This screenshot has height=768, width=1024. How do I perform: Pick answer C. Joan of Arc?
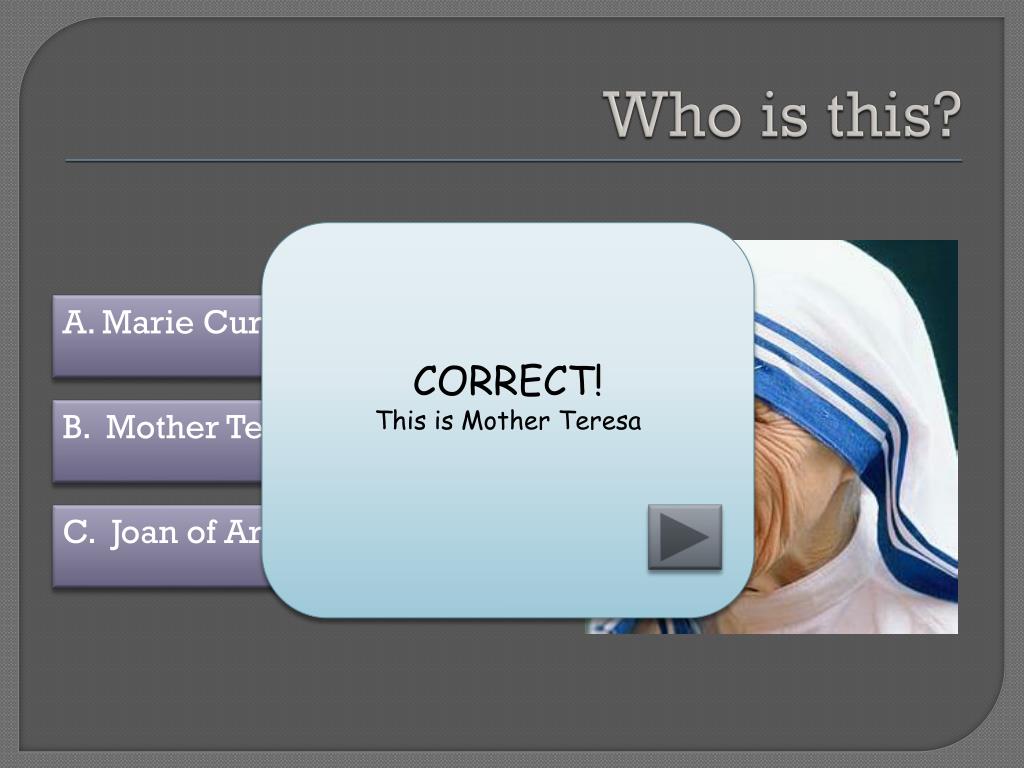point(157,546)
